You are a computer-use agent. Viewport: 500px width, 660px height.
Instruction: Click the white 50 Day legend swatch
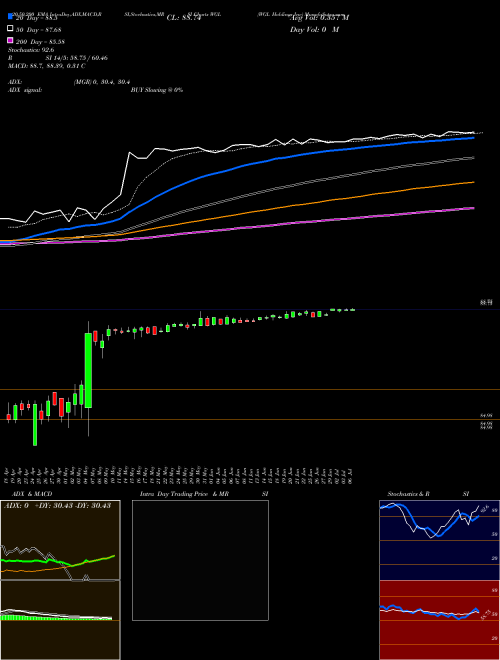[10, 29]
